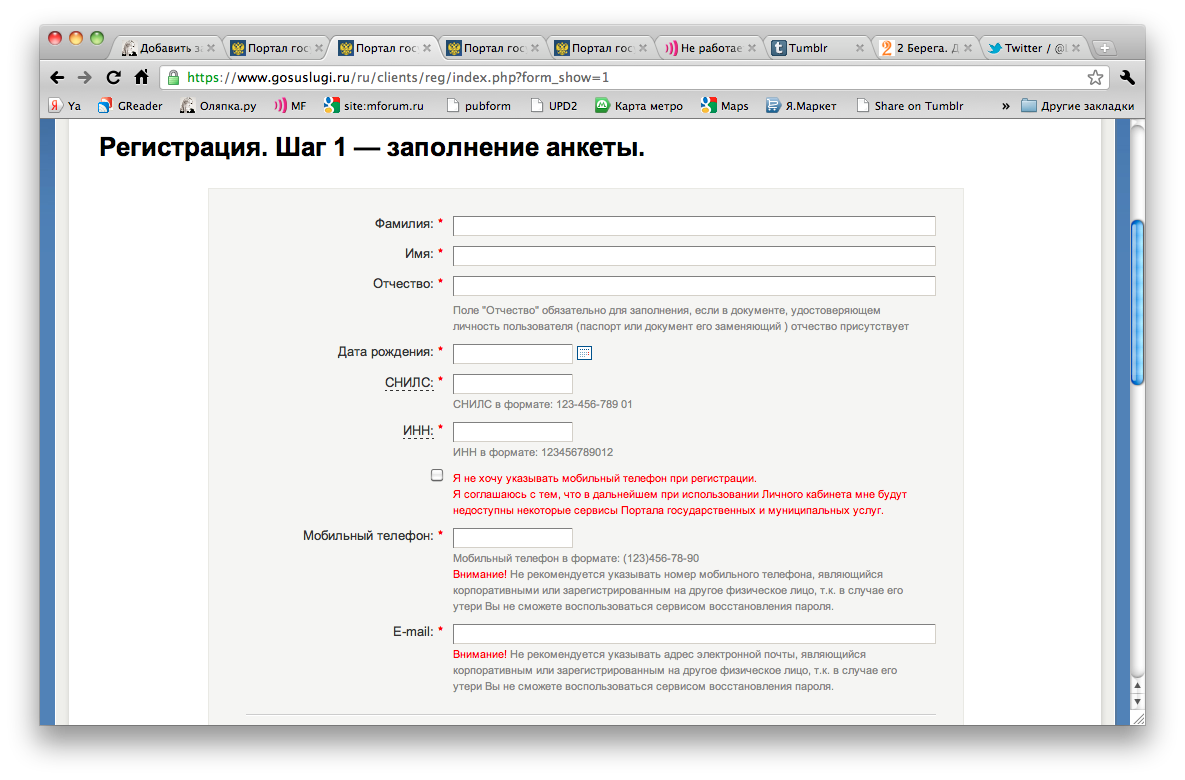Click in the E-mail field
The height and width of the screenshot is (780, 1185).
[x=694, y=633]
